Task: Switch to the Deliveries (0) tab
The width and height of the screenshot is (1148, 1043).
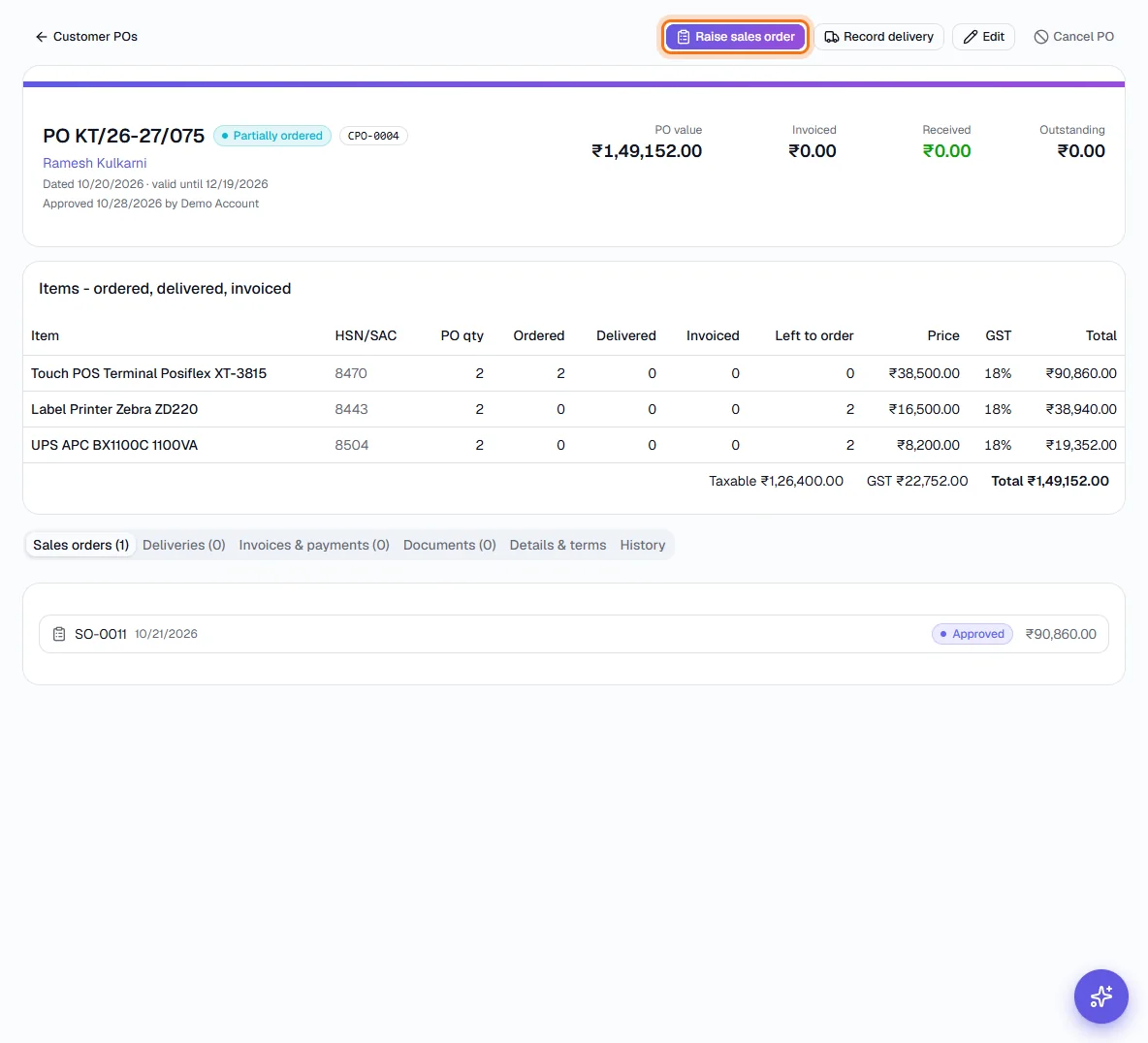Action: click(x=184, y=546)
